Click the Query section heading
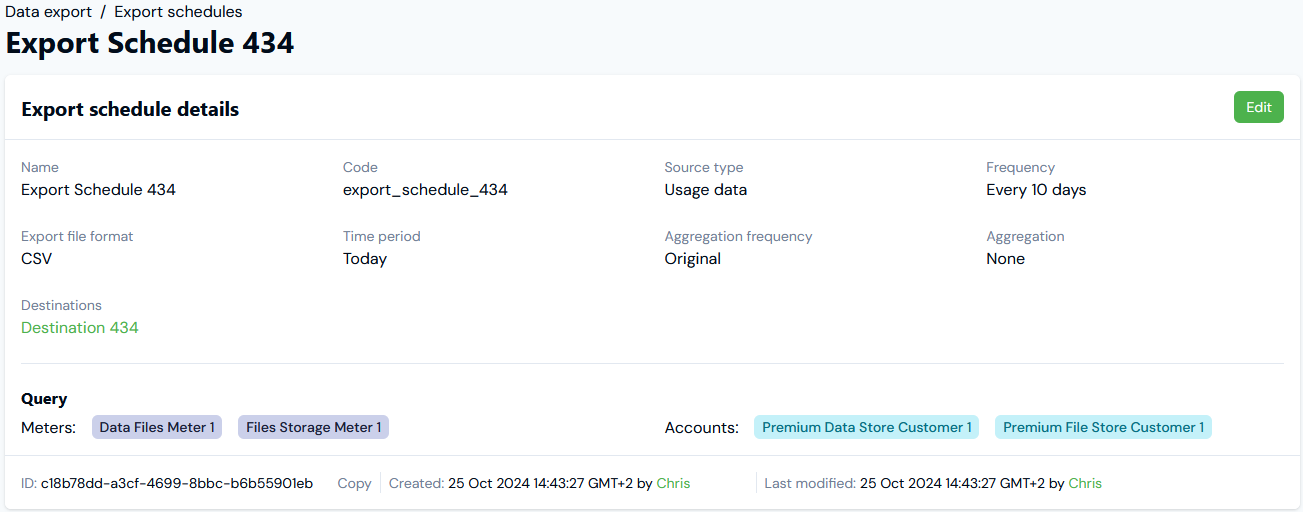1303x512 pixels. (44, 399)
